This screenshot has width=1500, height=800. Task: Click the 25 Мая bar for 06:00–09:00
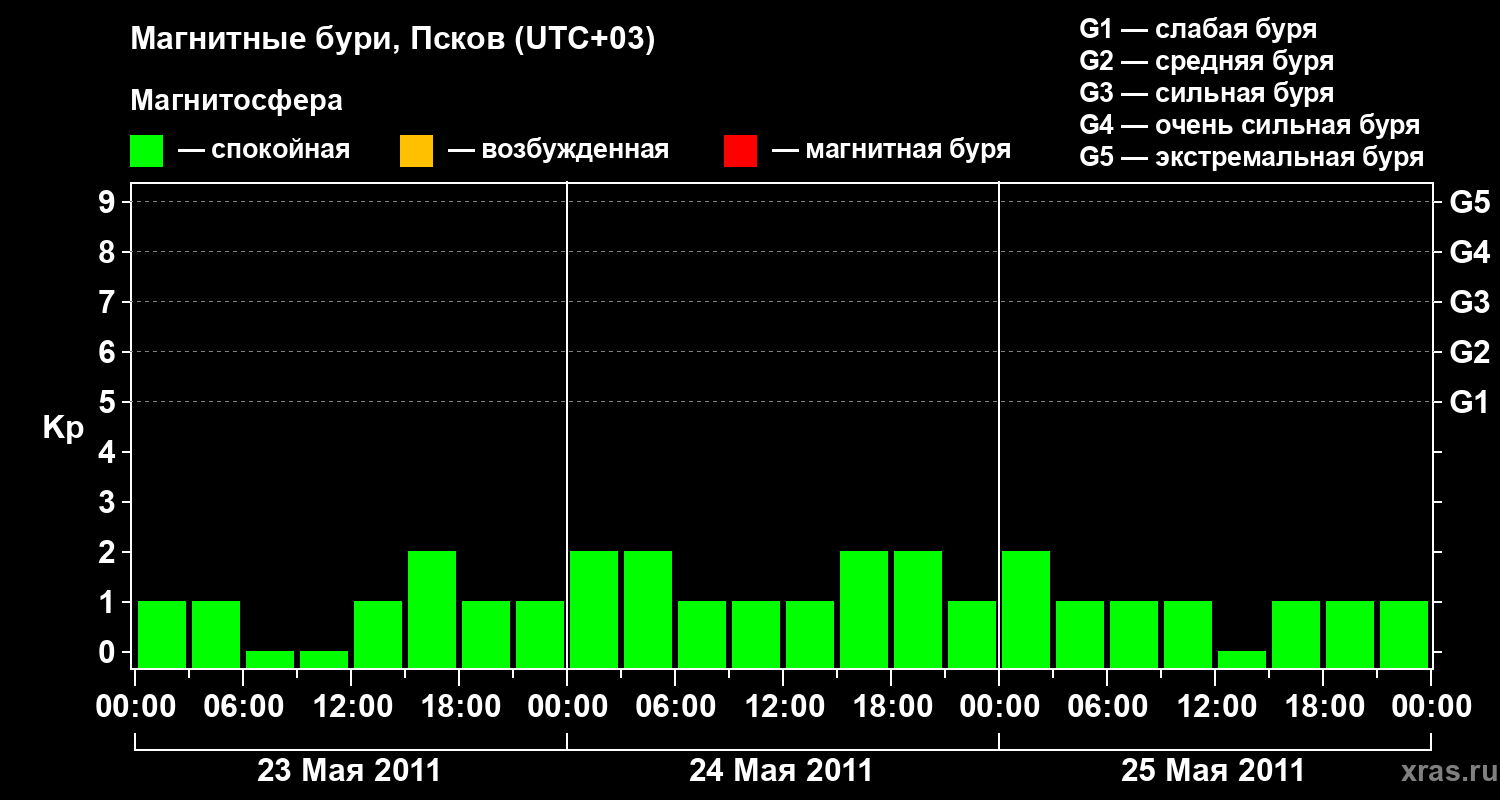1134,634
